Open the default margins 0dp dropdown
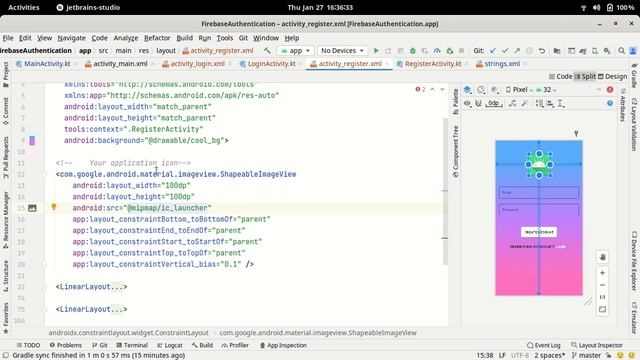 [x=493, y=104]
